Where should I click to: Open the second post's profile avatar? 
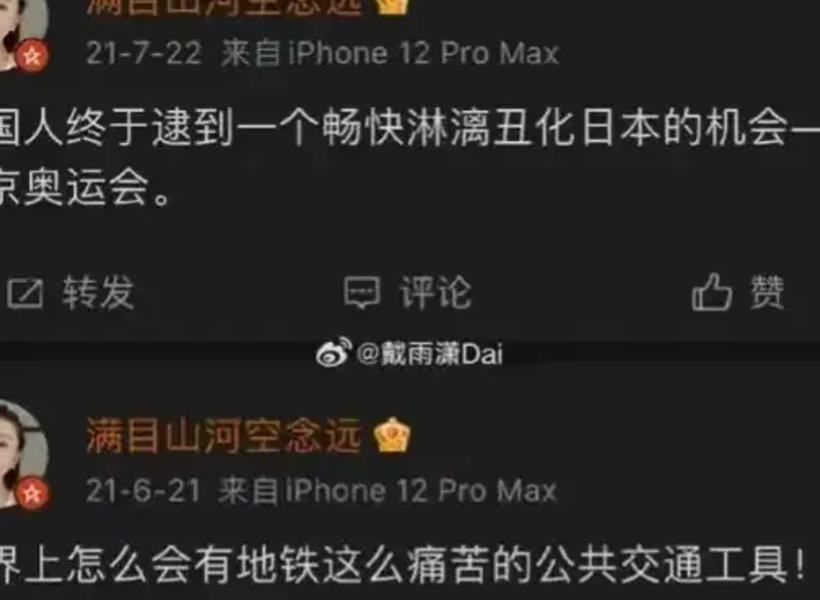pyautogui.click(x=22, y=454)
